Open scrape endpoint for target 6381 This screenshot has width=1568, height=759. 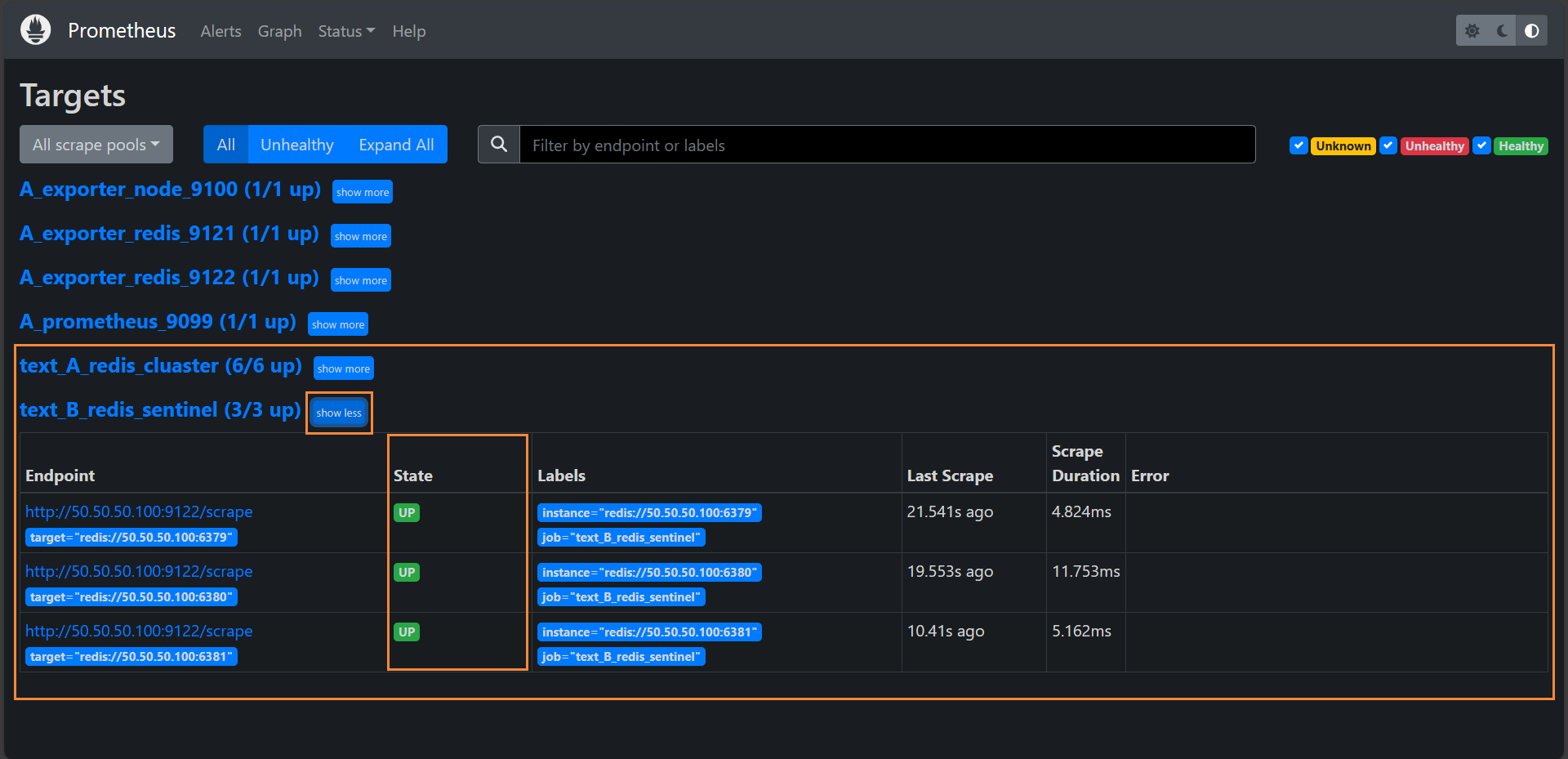139,631
